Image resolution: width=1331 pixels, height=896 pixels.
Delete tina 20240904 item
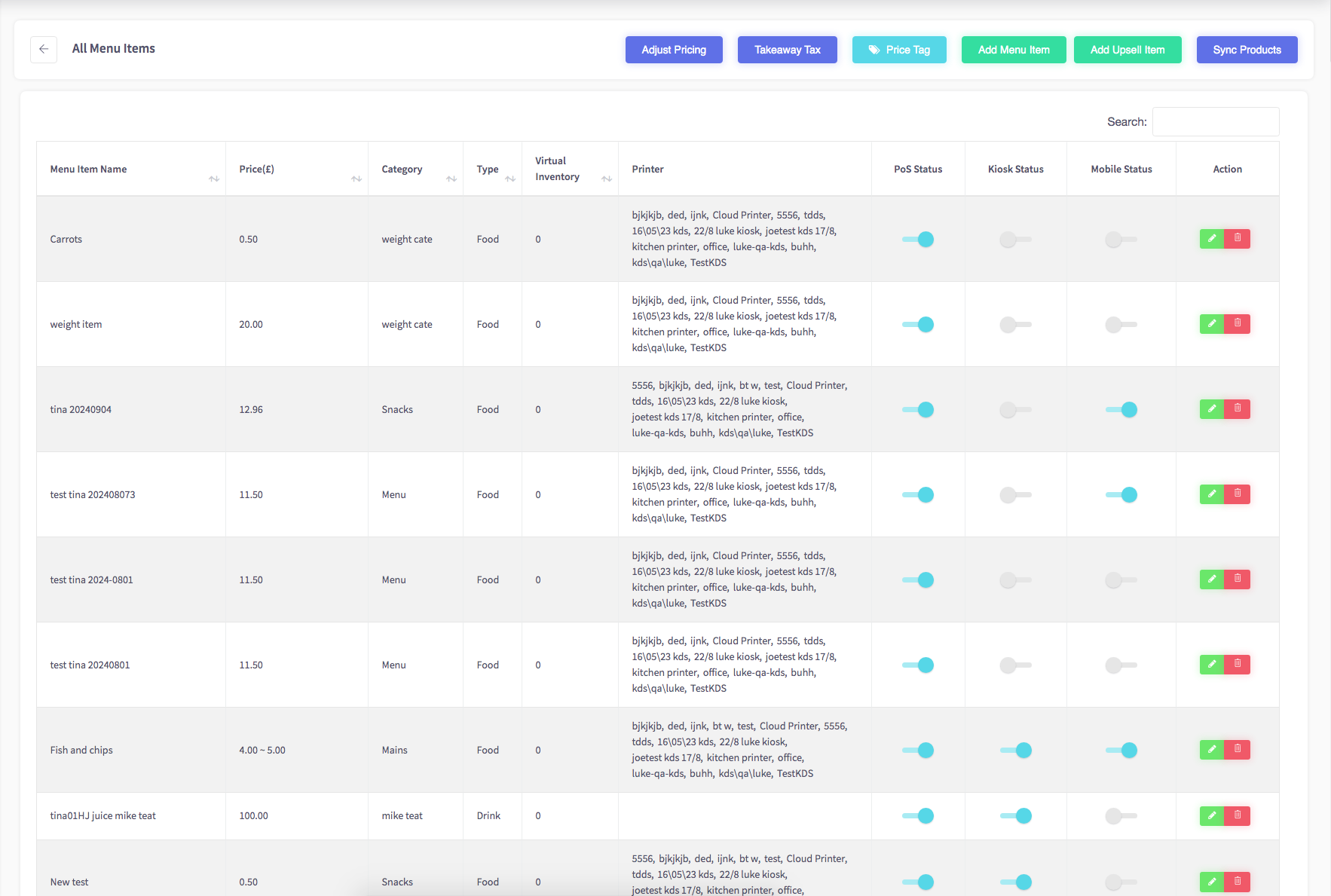coord(1238,409)
